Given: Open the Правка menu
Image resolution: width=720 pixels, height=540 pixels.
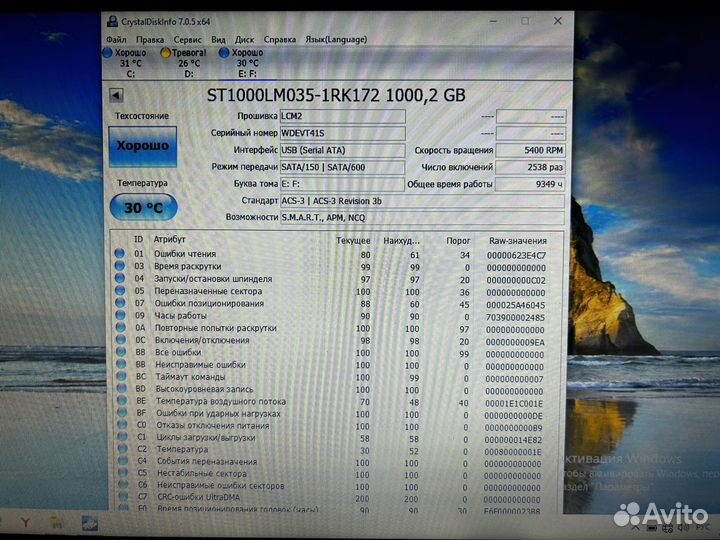Looking at the screenshot, I should [150, 40].
